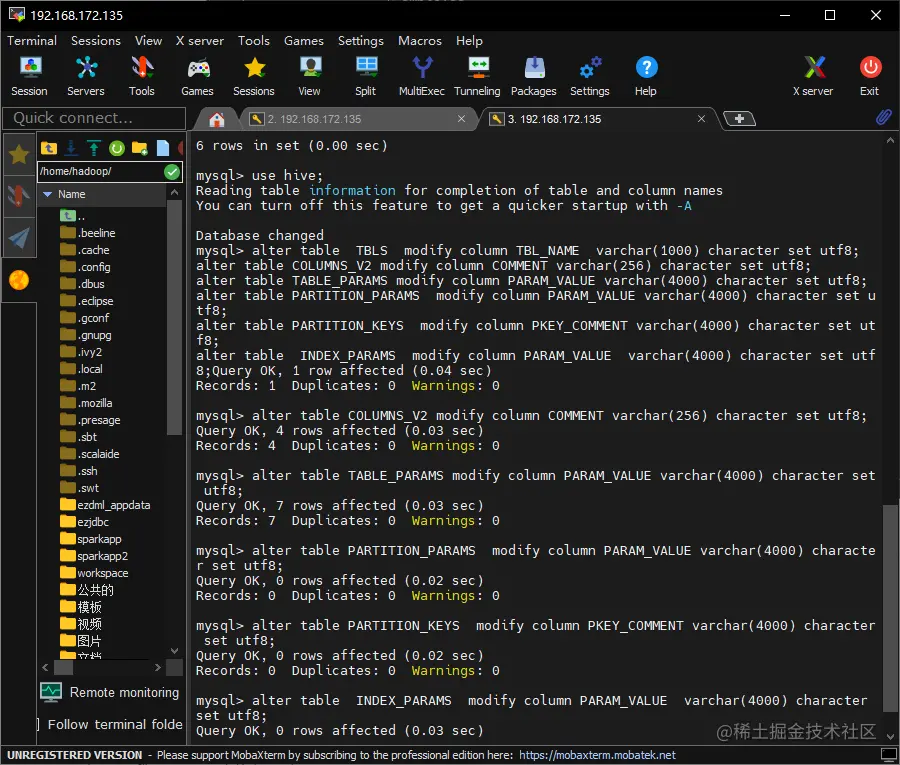Open the sidebar tools knife icon

19,196
